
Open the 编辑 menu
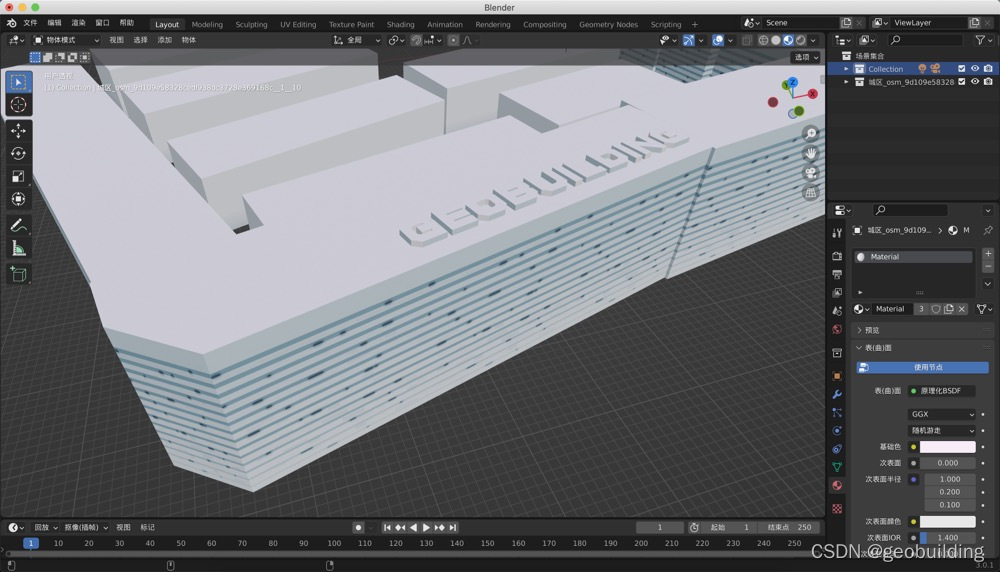tap(55, 23)
